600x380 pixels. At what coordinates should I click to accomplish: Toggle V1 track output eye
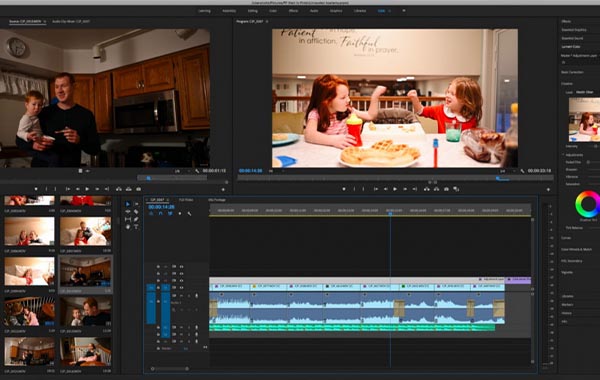click(x=181, y=287)
